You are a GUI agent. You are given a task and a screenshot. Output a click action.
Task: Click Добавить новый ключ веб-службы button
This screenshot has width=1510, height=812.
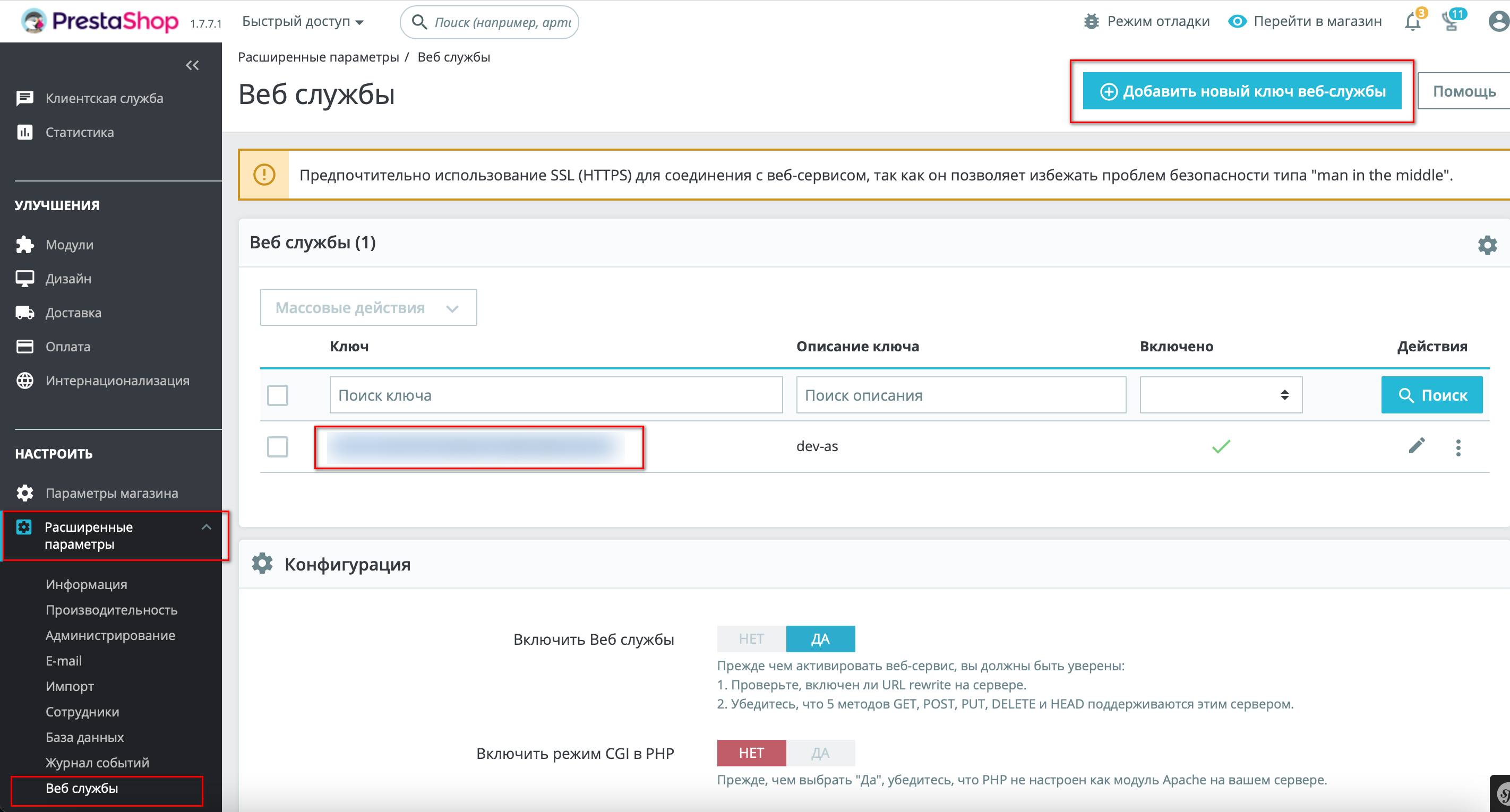(1241, 91)
